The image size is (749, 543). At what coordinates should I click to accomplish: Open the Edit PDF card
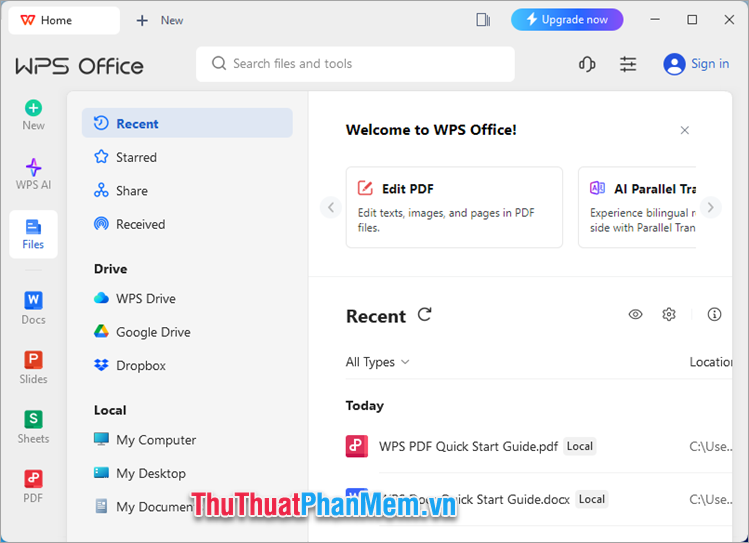[x=454, y=207]
